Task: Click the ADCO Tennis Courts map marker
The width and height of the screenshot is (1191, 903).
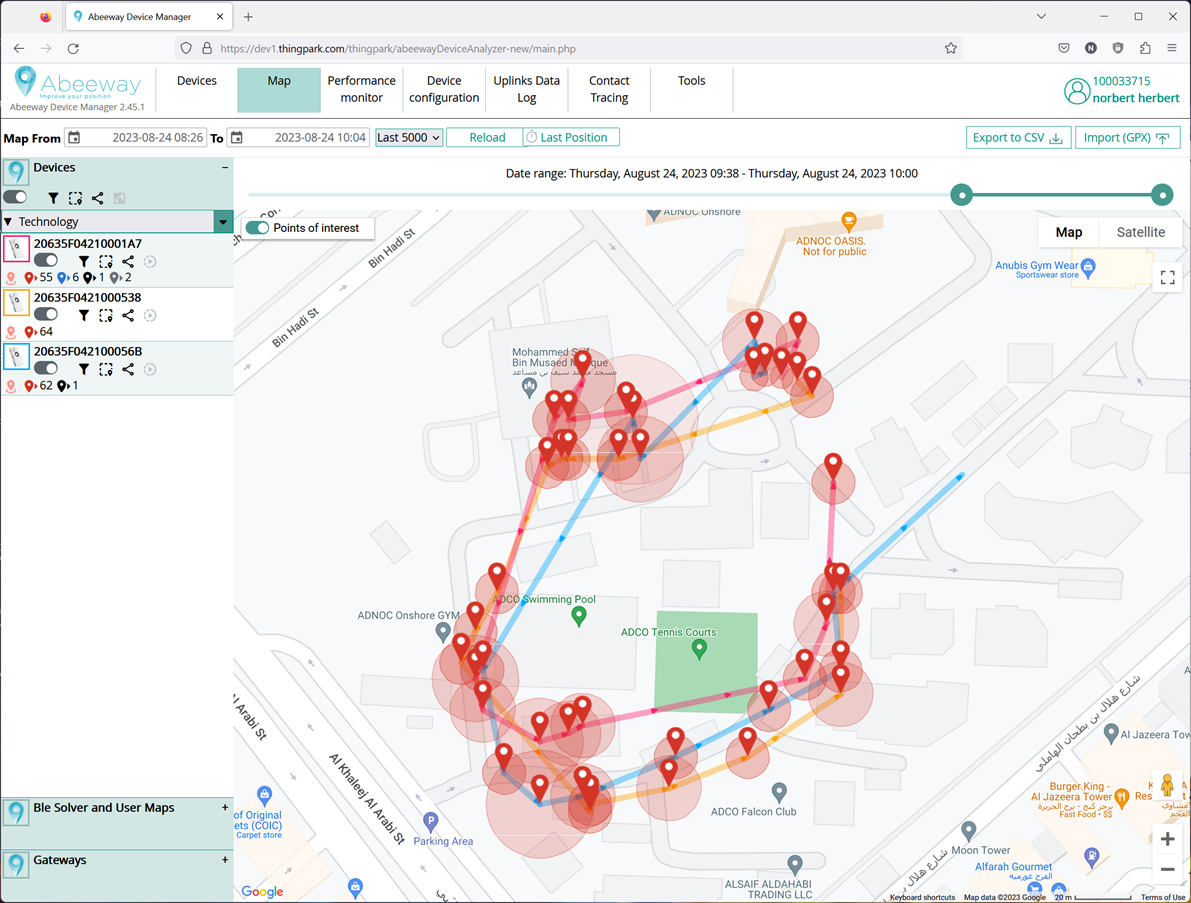Action: tap(700, 649)
